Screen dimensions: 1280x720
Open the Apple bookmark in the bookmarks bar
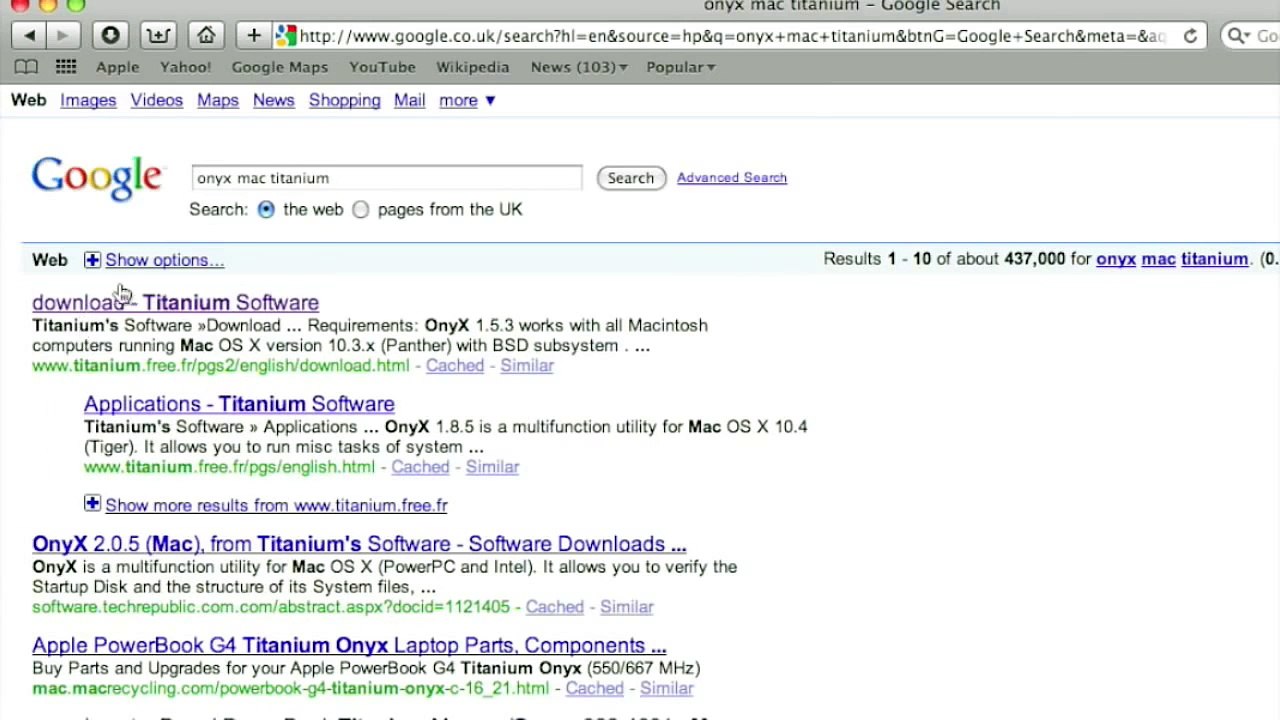tap(117, 67)
